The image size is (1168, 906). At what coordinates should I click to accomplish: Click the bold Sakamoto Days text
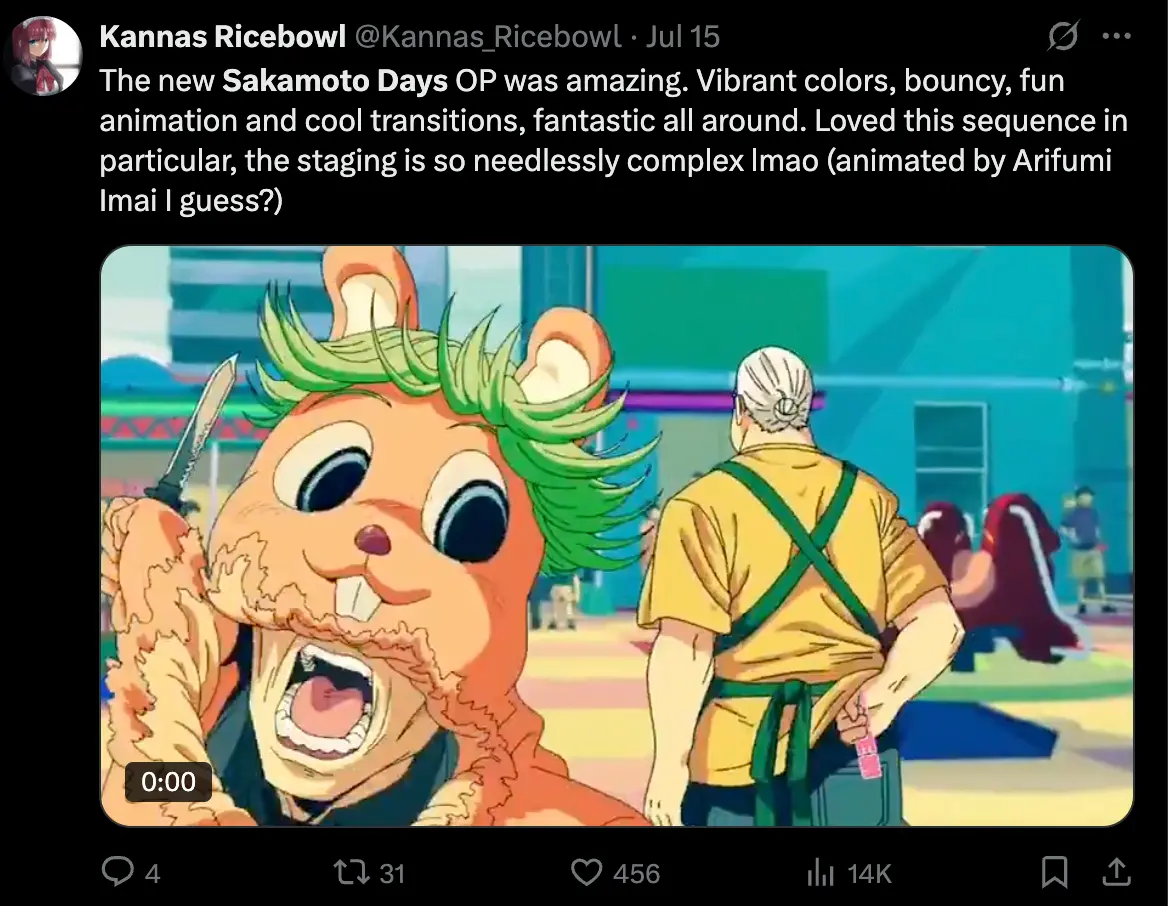click(335, 80)
